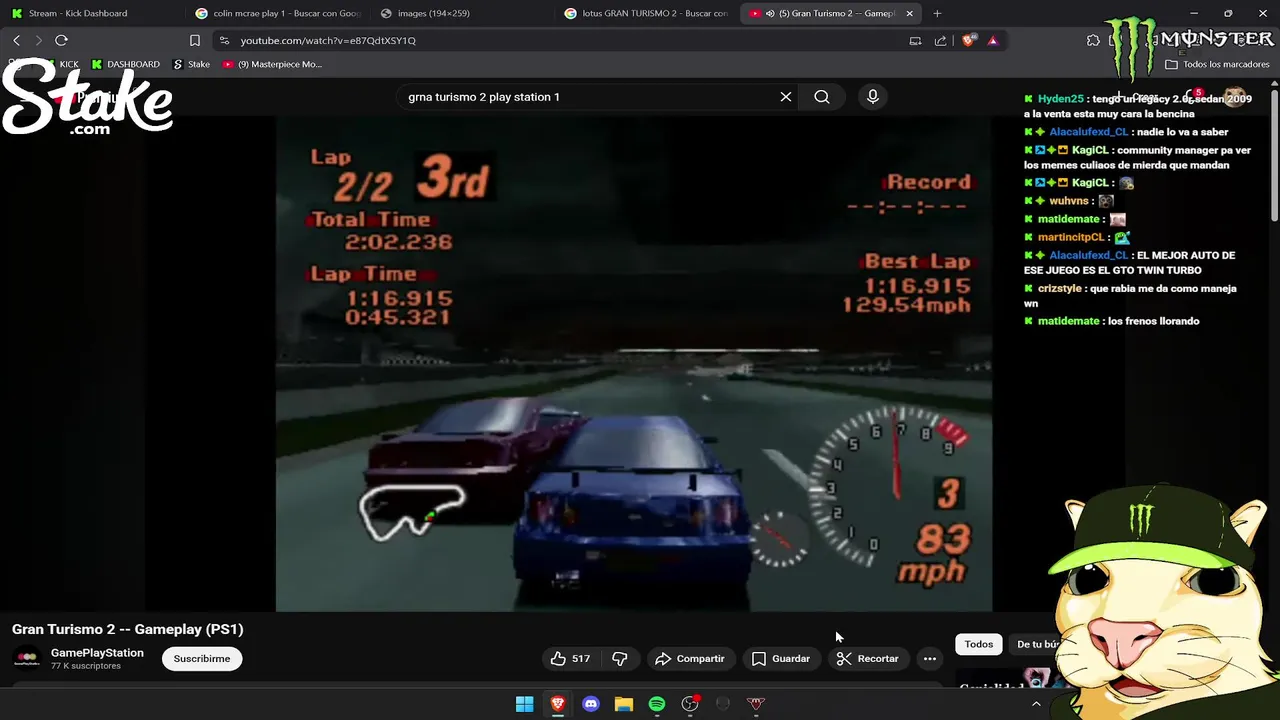This screenshot has width=1280, height=720.
Task: Click the video title Gran Turismo 2 -- Gameplay (PS1)
Action: (128, 629)
